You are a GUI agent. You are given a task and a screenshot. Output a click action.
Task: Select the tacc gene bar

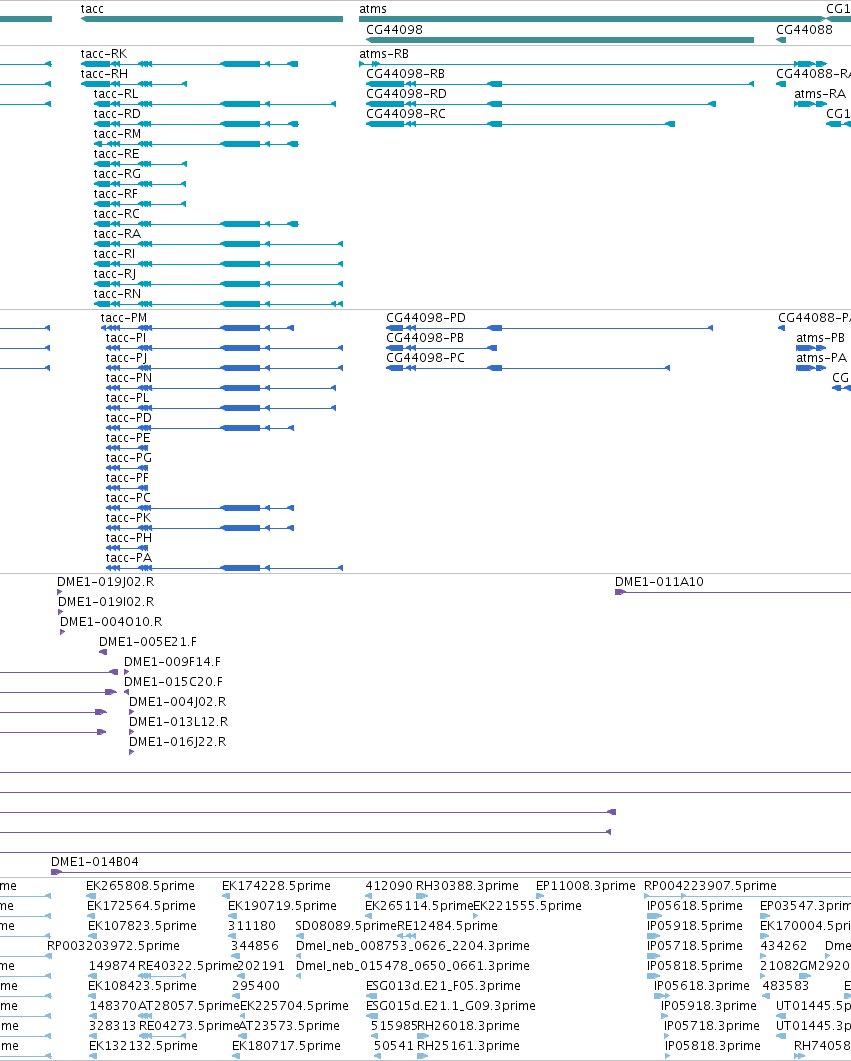[212, 19]
